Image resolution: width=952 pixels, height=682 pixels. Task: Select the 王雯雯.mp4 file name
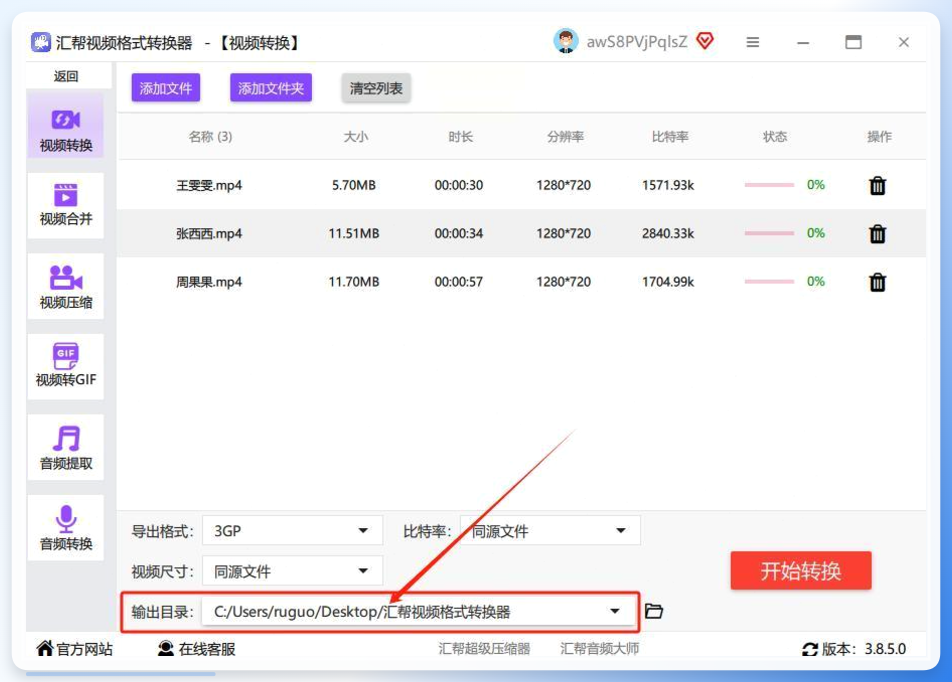tap(209, 185)
